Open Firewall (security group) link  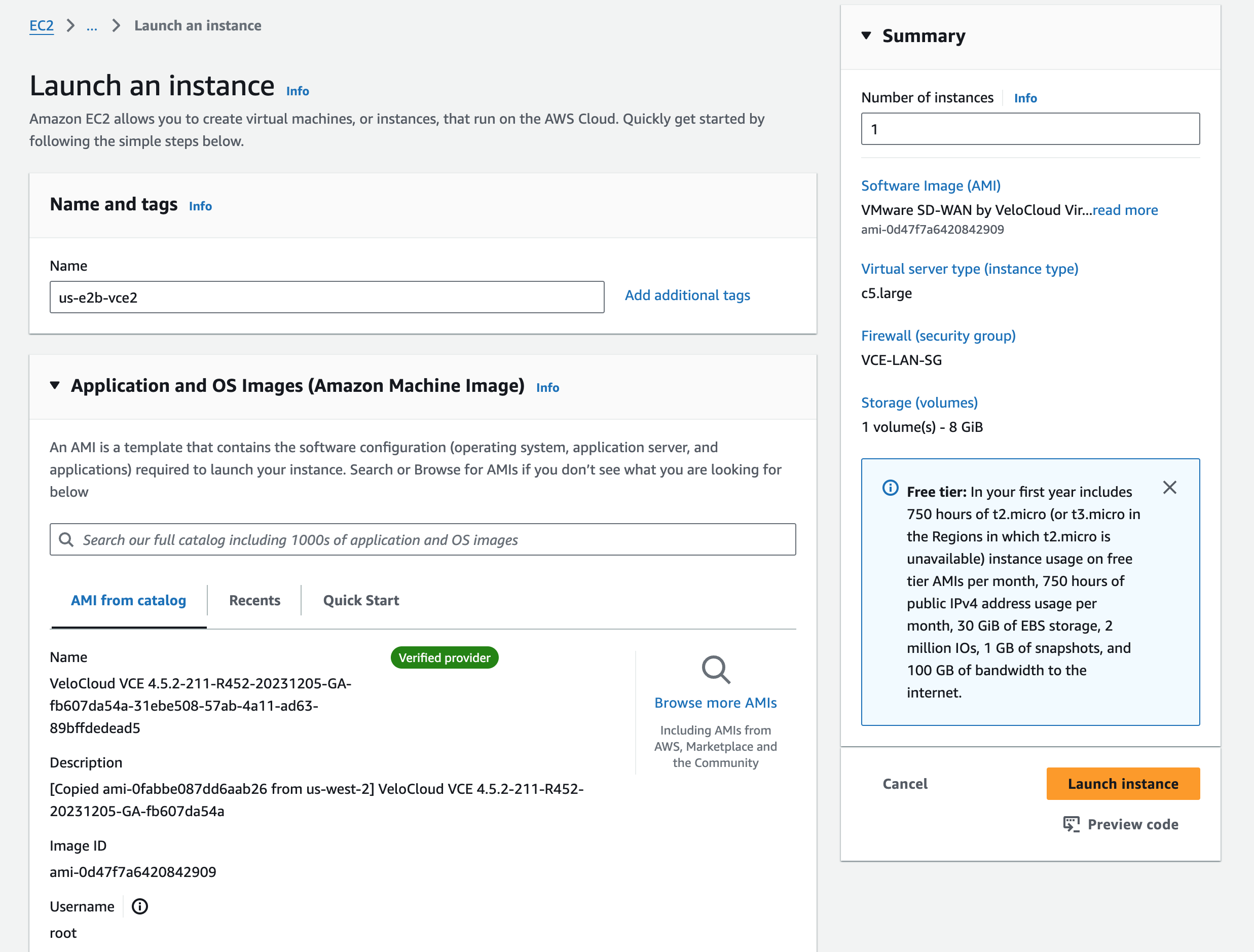(x=938, y=336)
